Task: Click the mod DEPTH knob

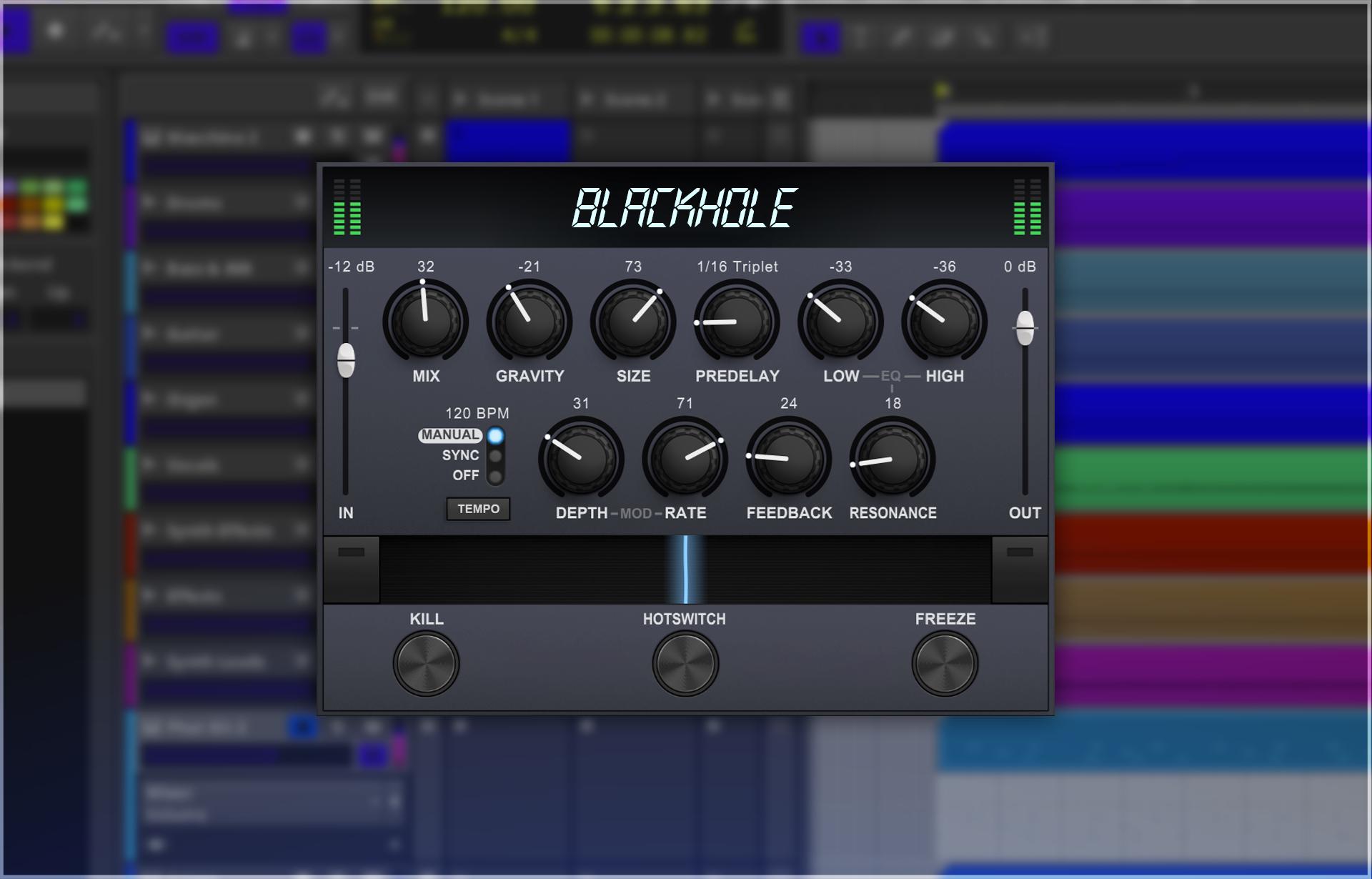Action: tap(581, 459)
